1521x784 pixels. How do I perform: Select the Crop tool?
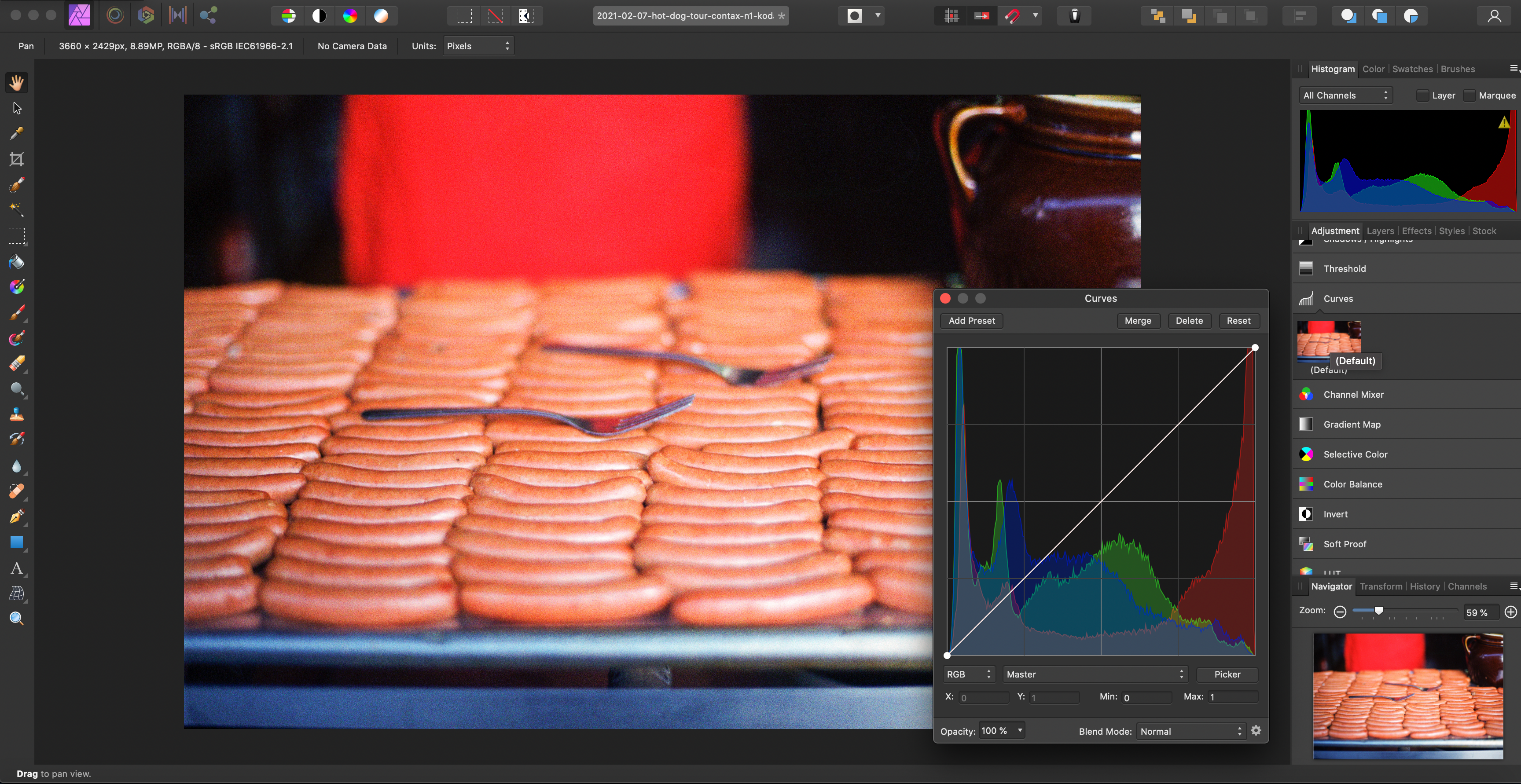(x=17, y=159)
